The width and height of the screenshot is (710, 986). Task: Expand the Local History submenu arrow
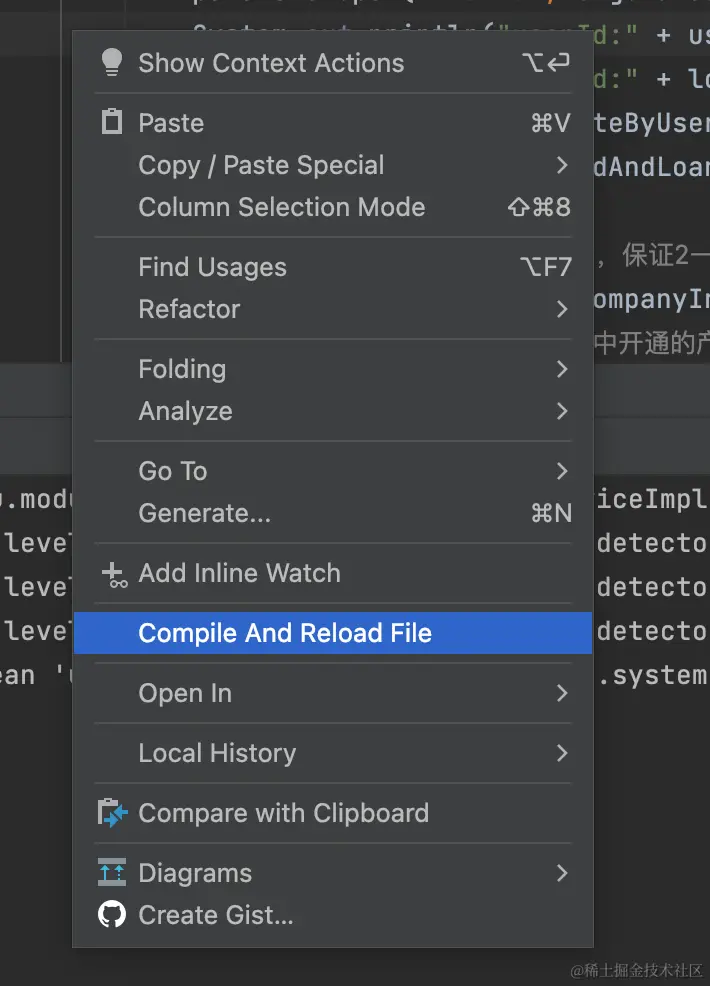pos(562,753)
